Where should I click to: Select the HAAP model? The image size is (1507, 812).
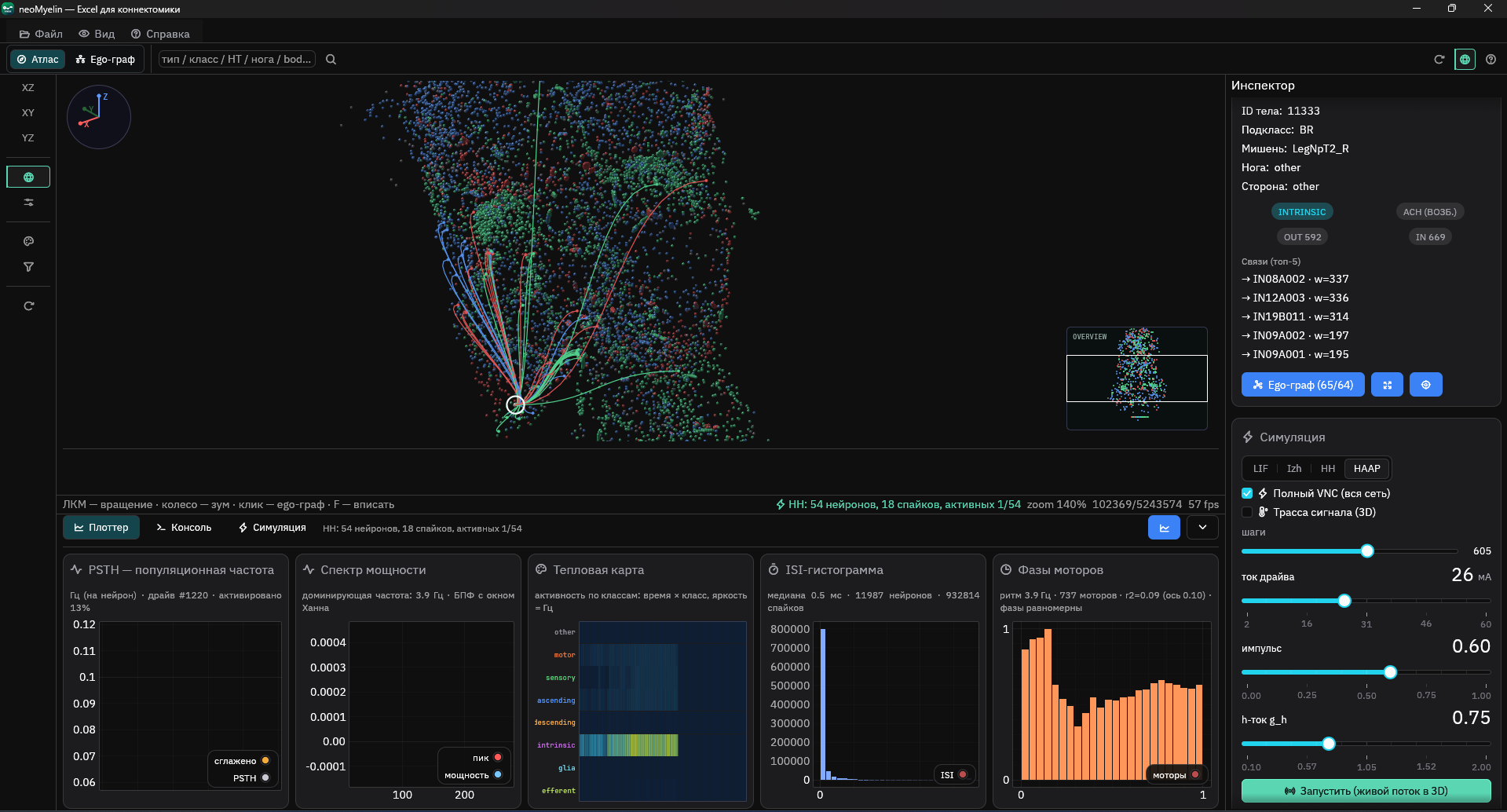click(1366, 469)
